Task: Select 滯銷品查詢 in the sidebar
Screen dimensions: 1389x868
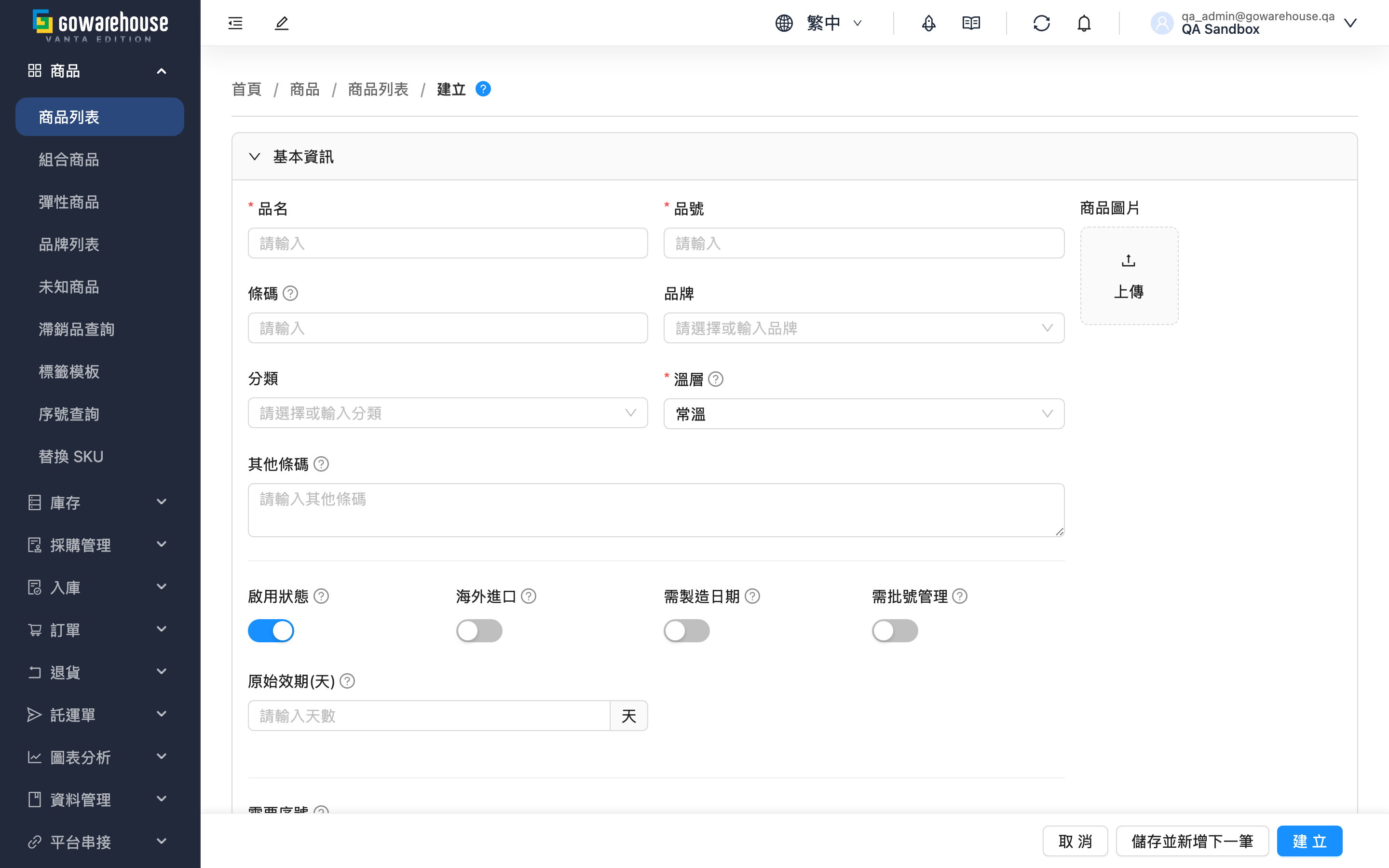Action: point(100,329)
